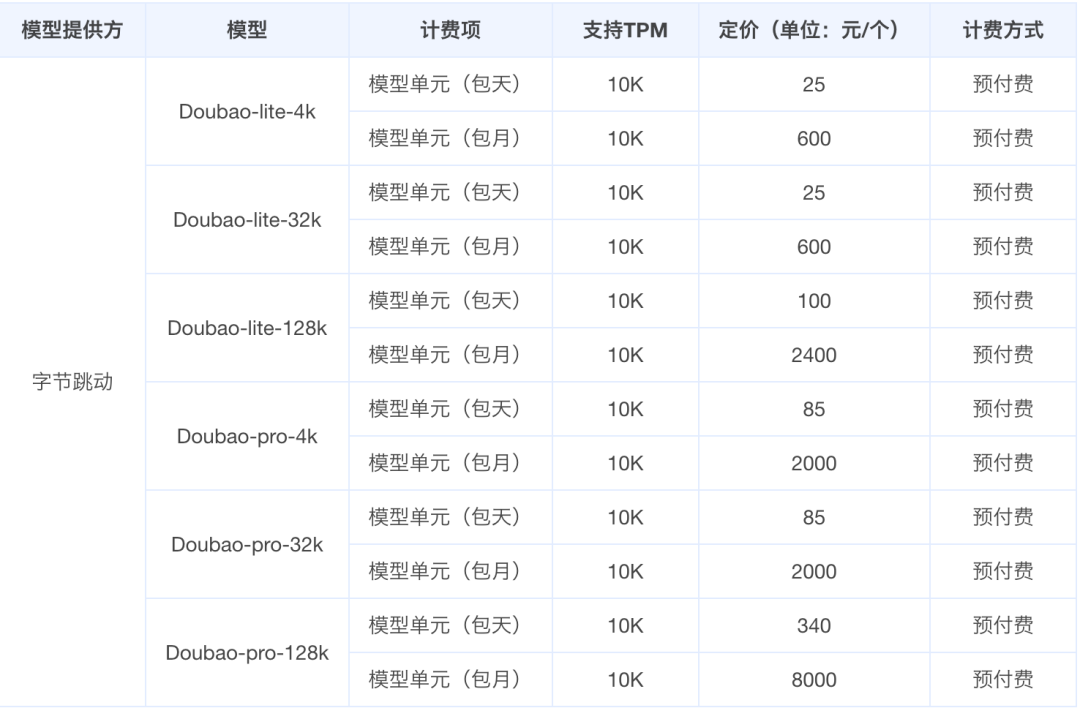This screenshot has width=1080, height=708.
Task: Select the Doubao-lite-128k model cell
Action: [247, 328]
